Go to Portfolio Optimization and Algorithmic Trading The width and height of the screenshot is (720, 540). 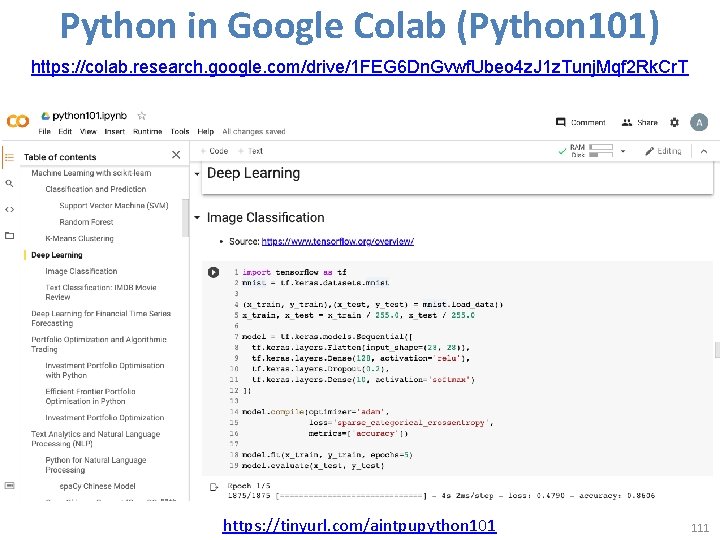pos(99,344)
